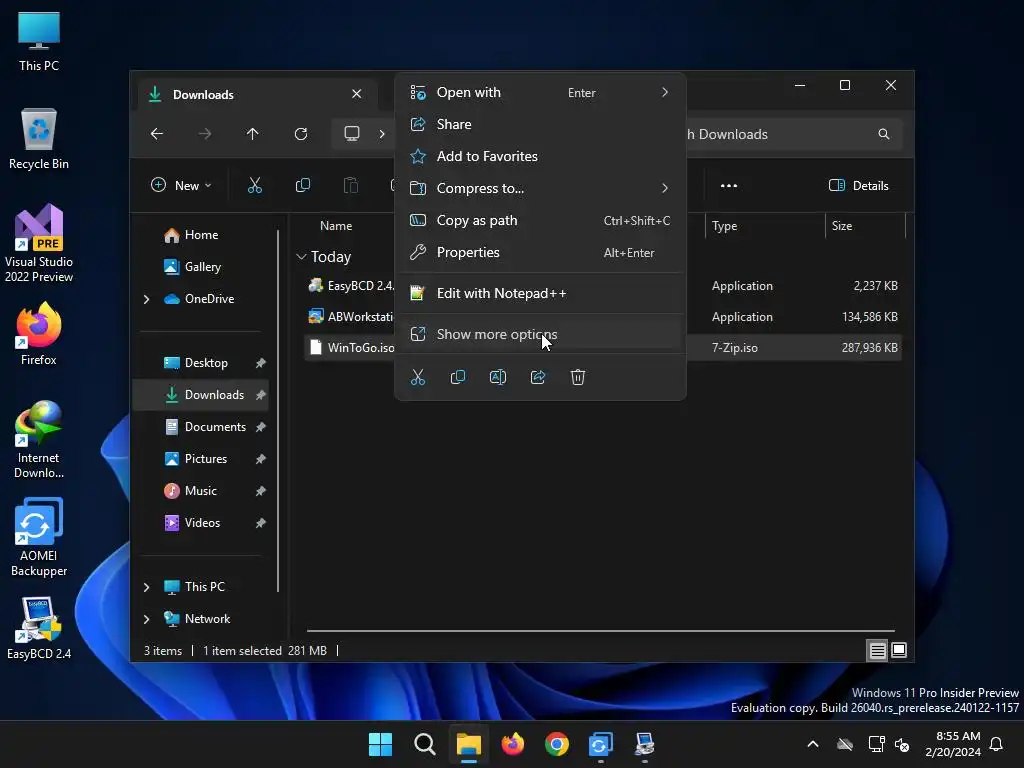Select AOMEI Backupper desktop icon

39,537
